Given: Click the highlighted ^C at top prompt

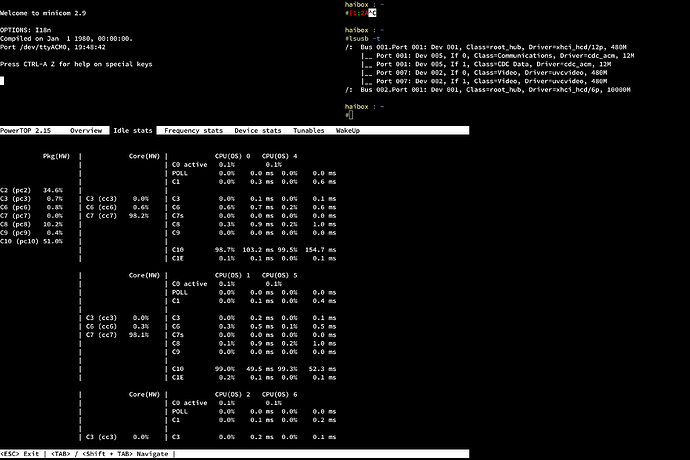Looking at the screenshot, I should [x=372, y=13].
